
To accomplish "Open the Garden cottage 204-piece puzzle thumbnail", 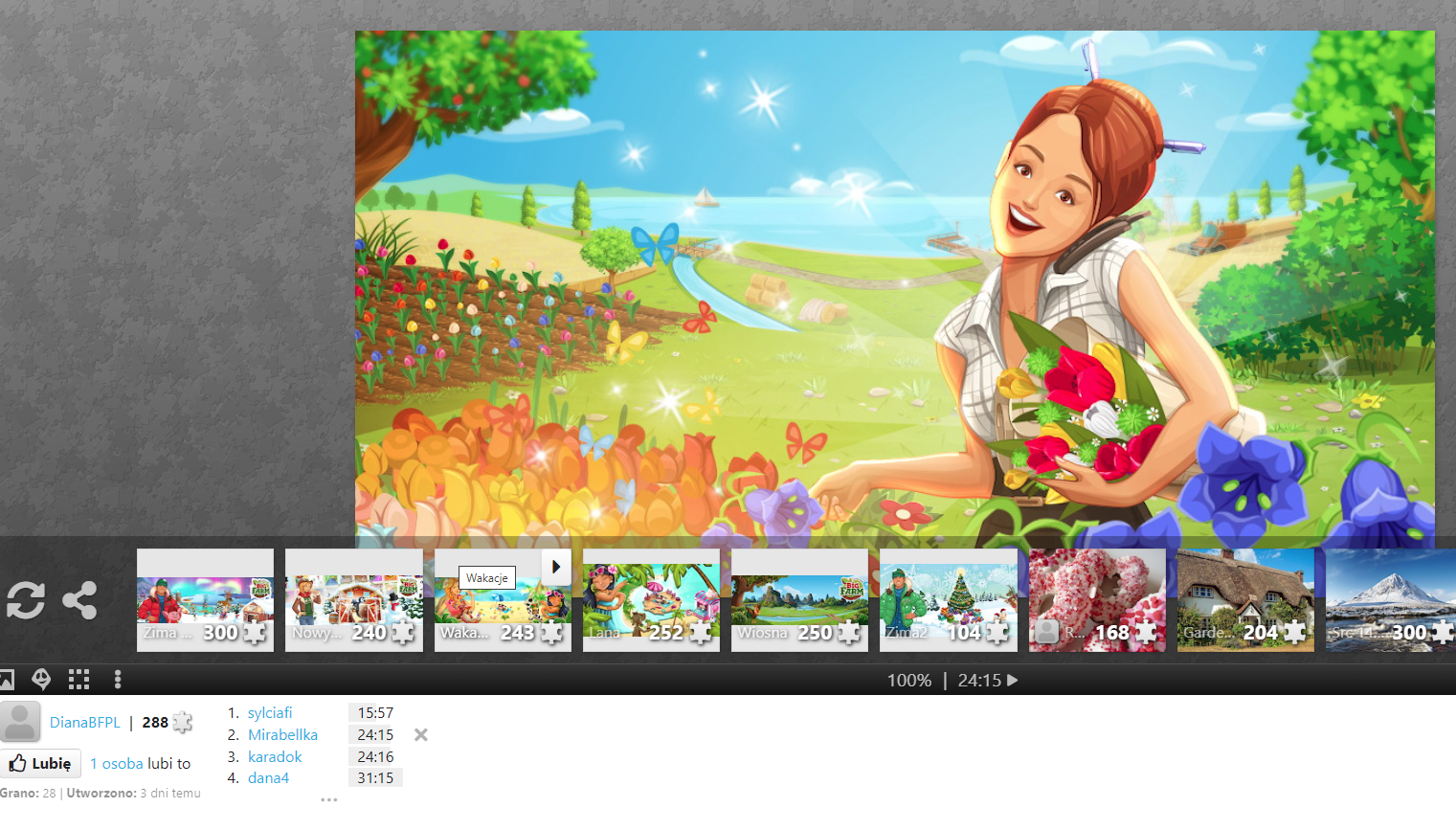I will [x=1245, y=600].
